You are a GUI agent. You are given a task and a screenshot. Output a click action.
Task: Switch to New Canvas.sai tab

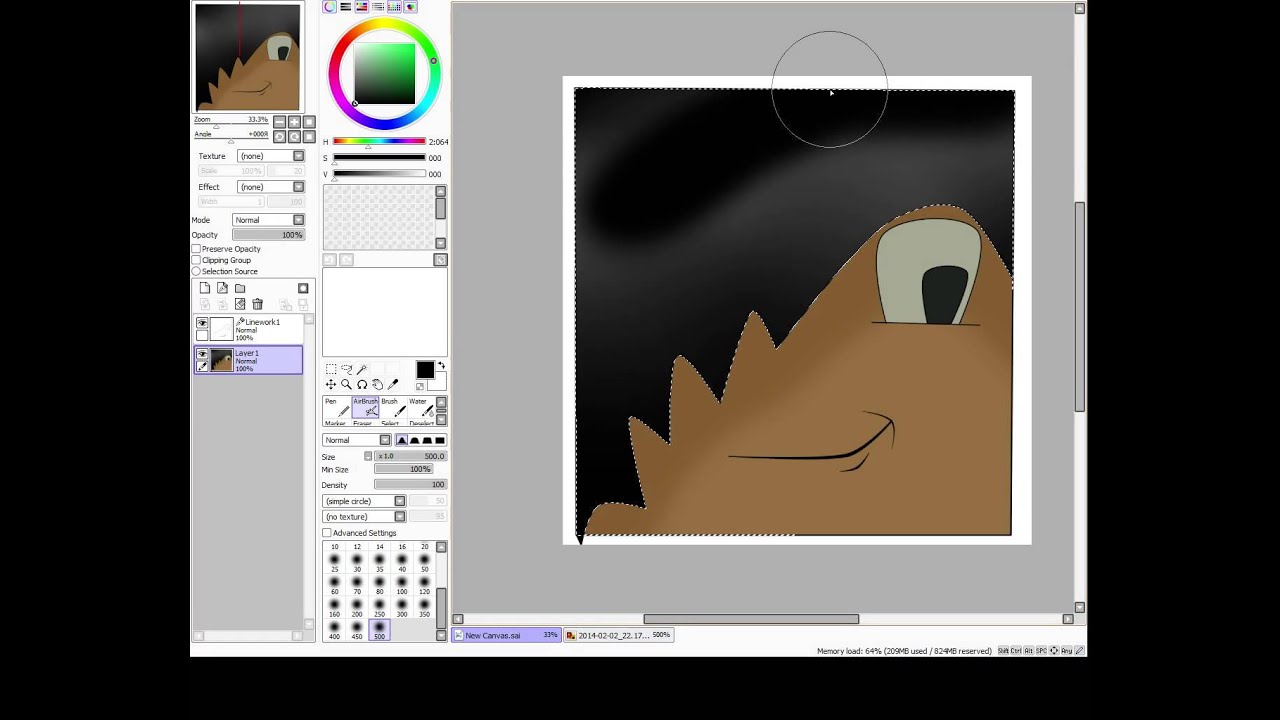pos(506,635)
